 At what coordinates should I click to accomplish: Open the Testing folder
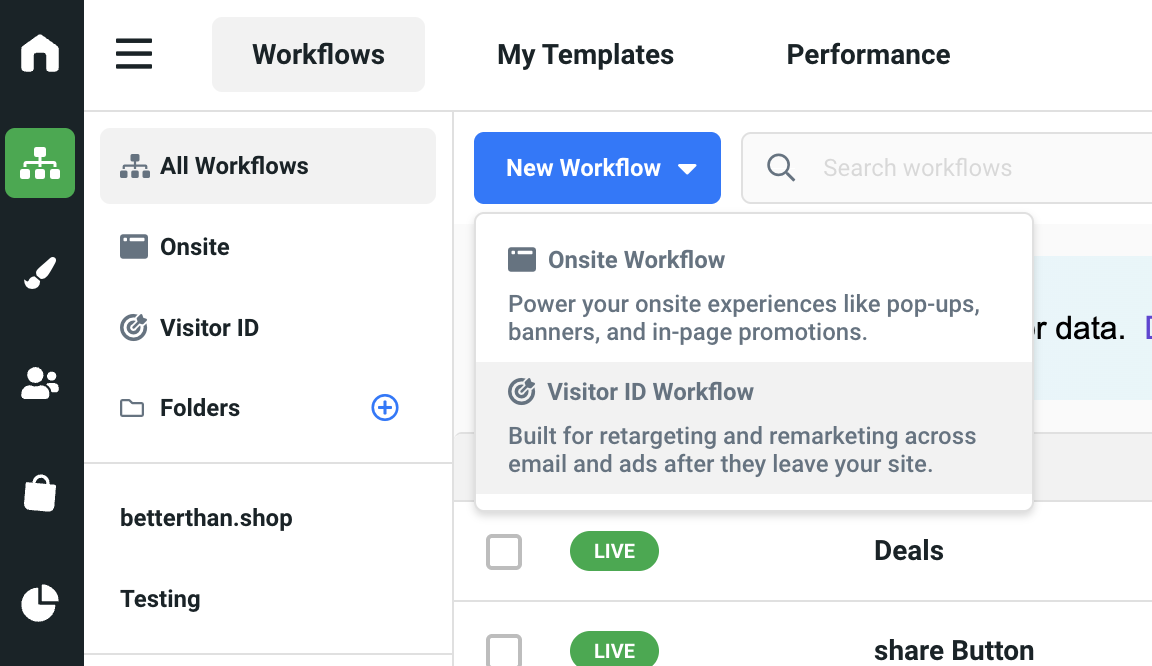(160, 599)
